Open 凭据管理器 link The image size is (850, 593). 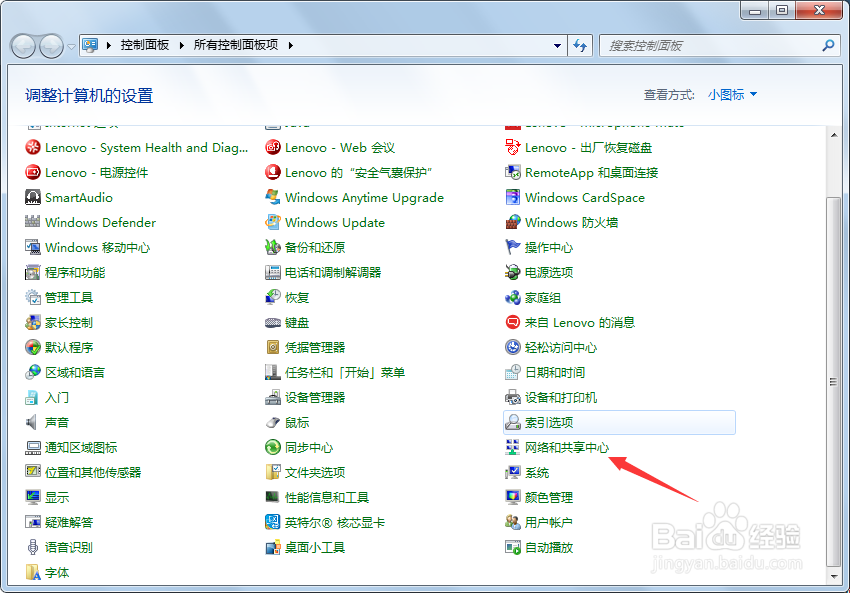pyautogui.click(x=315, y=347)
